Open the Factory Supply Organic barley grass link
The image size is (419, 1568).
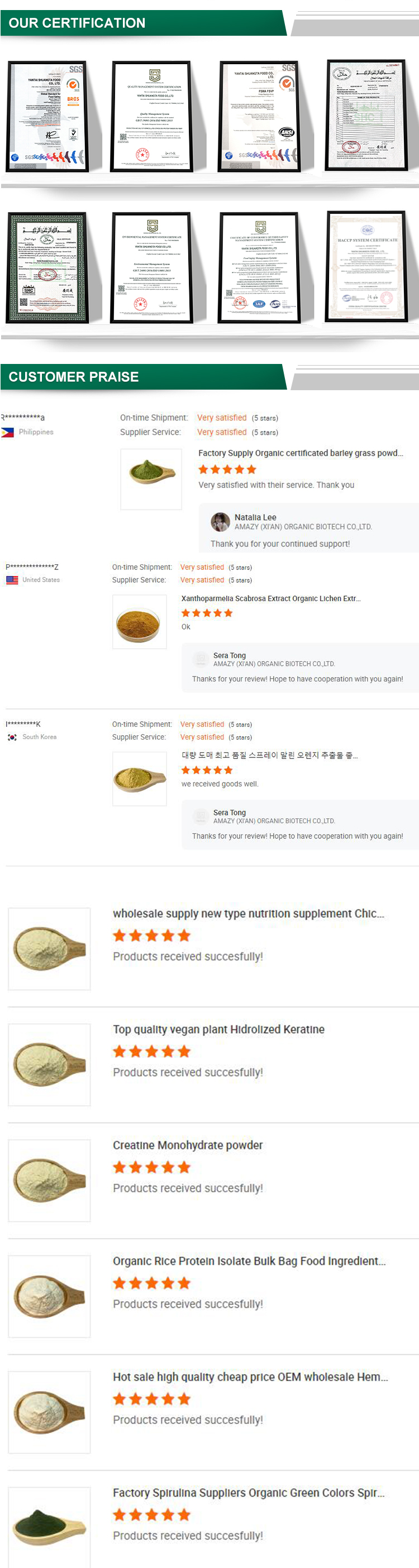click(x=300, y=453)
